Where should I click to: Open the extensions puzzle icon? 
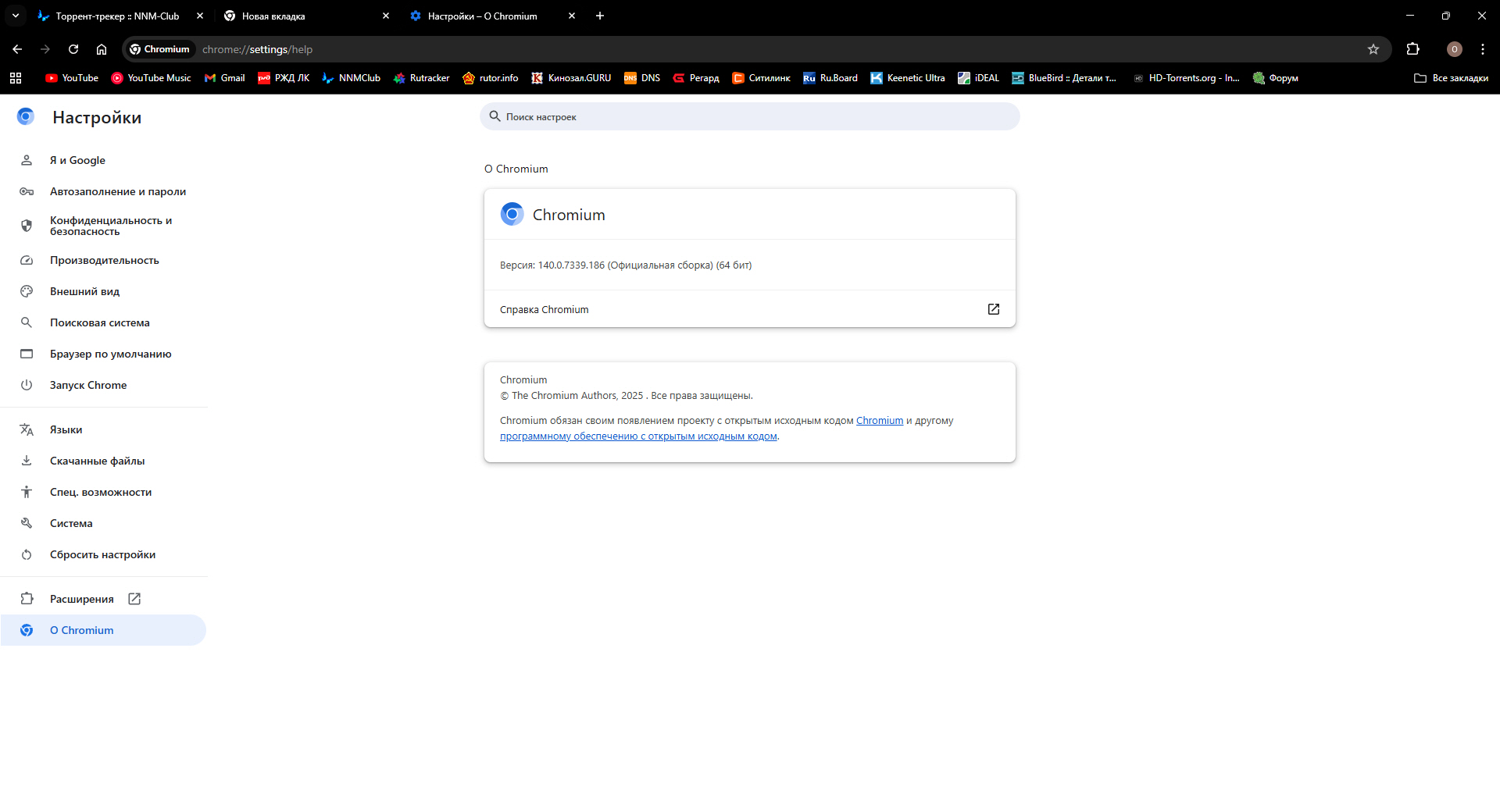pos(1412,49)
